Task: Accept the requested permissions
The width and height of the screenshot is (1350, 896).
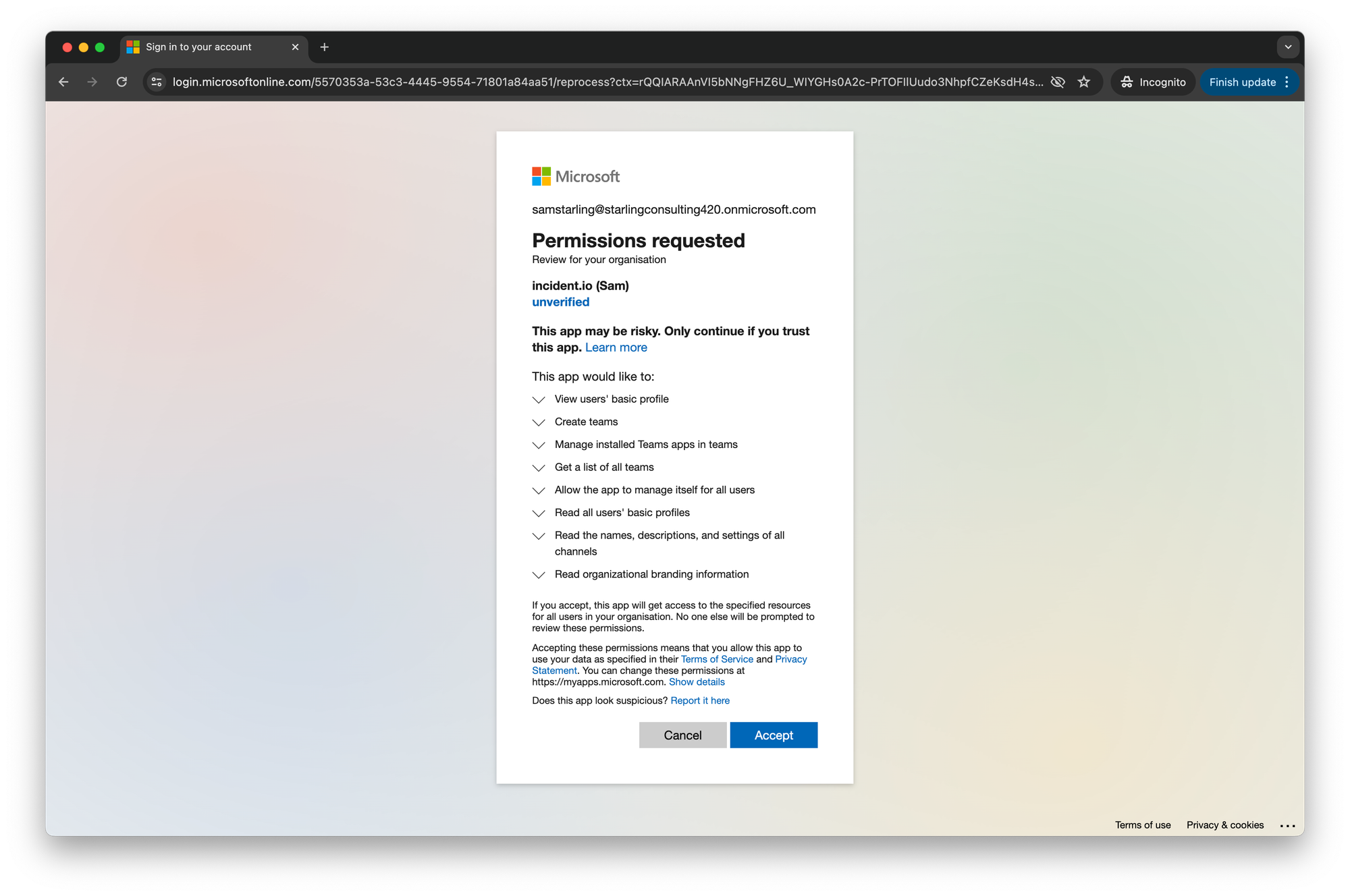Action: pyautogui.click(x=774, y=735)
